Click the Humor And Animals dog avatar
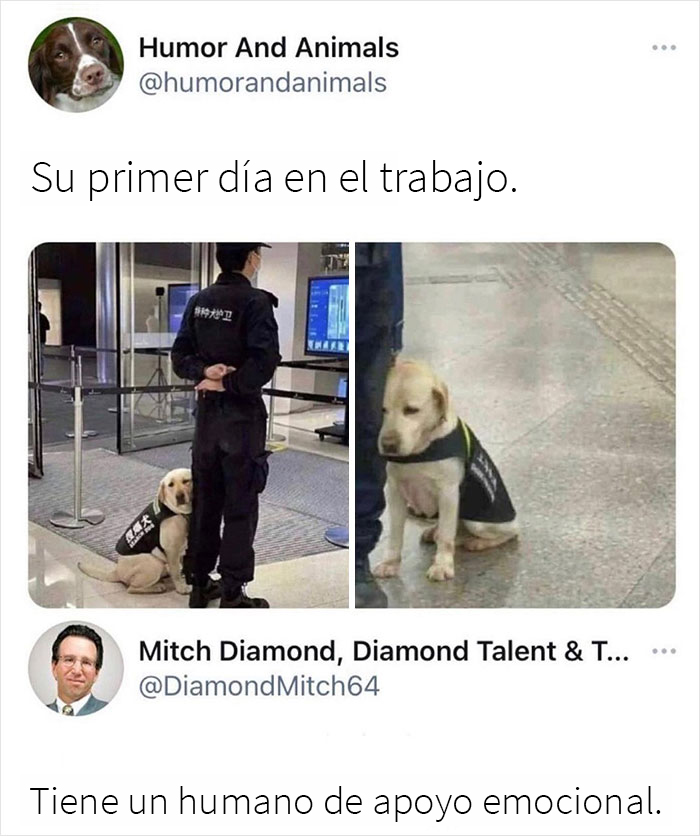 (x=76, y=65)
